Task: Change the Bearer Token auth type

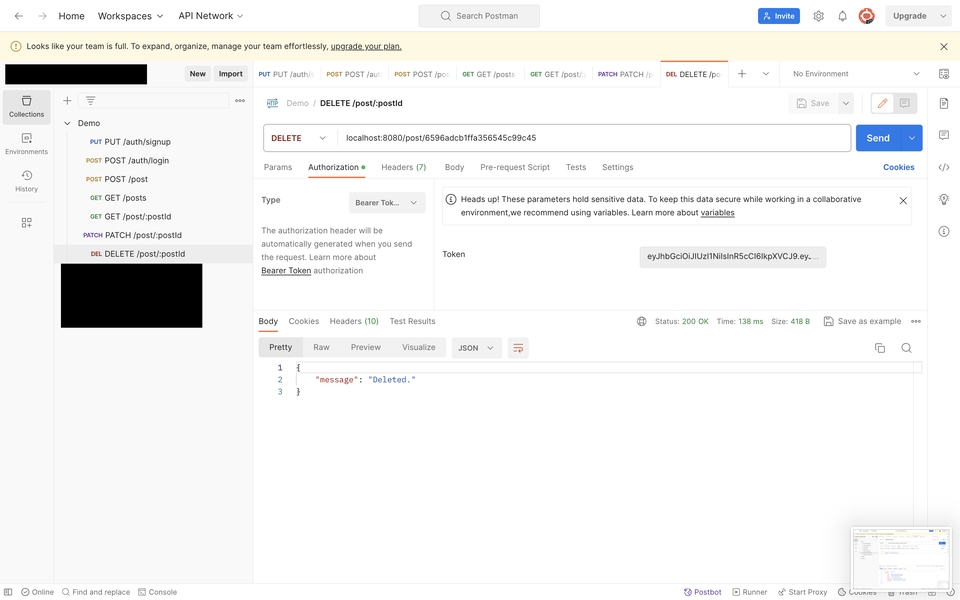Action: click(x=387, y=203)
